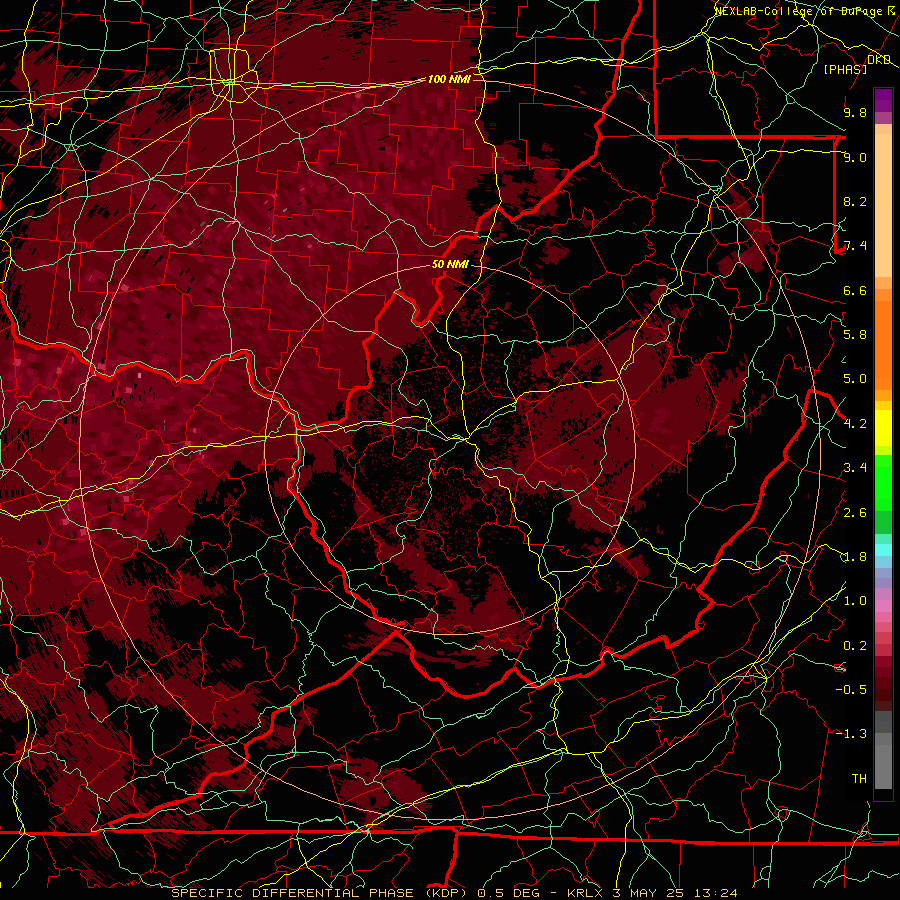Click the KRLX station identifier in the caption
The height and width of the screenshot is (900, 900).
click(585, 893)
